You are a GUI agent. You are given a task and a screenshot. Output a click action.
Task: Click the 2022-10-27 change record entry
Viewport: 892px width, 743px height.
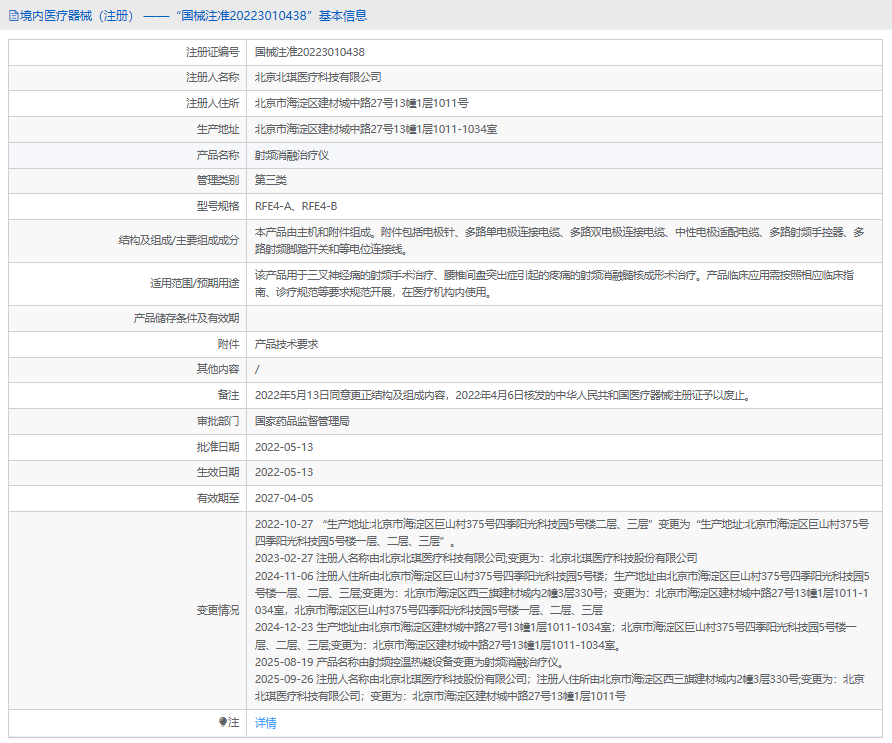[562, 533]
